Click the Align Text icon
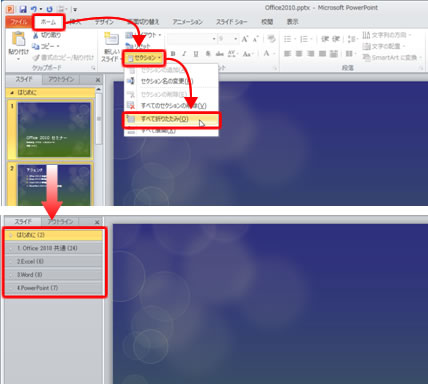Screen dimensions: 428x384 366,46
